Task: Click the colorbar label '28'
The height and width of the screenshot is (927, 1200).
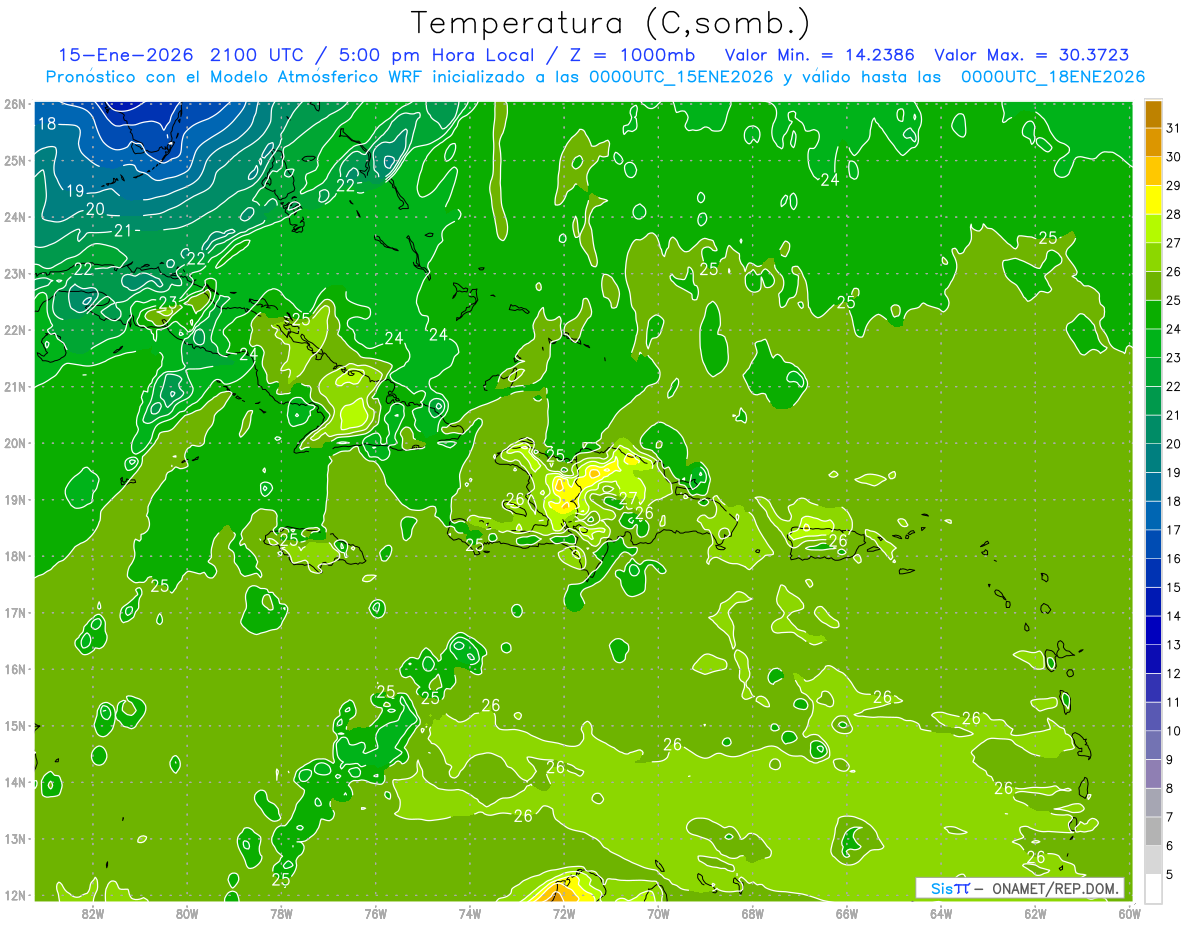Action: click(1173, 214)
